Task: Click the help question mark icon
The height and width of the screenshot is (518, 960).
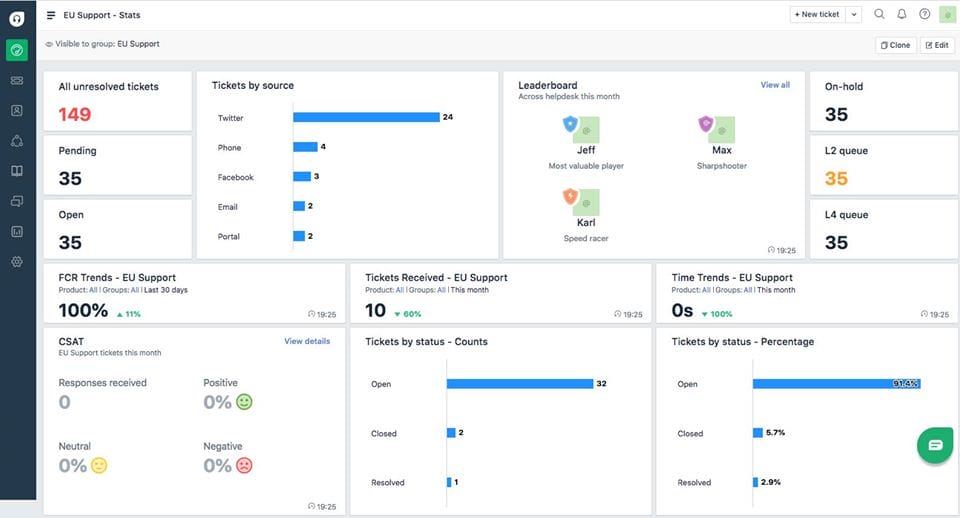Action: 924,14
